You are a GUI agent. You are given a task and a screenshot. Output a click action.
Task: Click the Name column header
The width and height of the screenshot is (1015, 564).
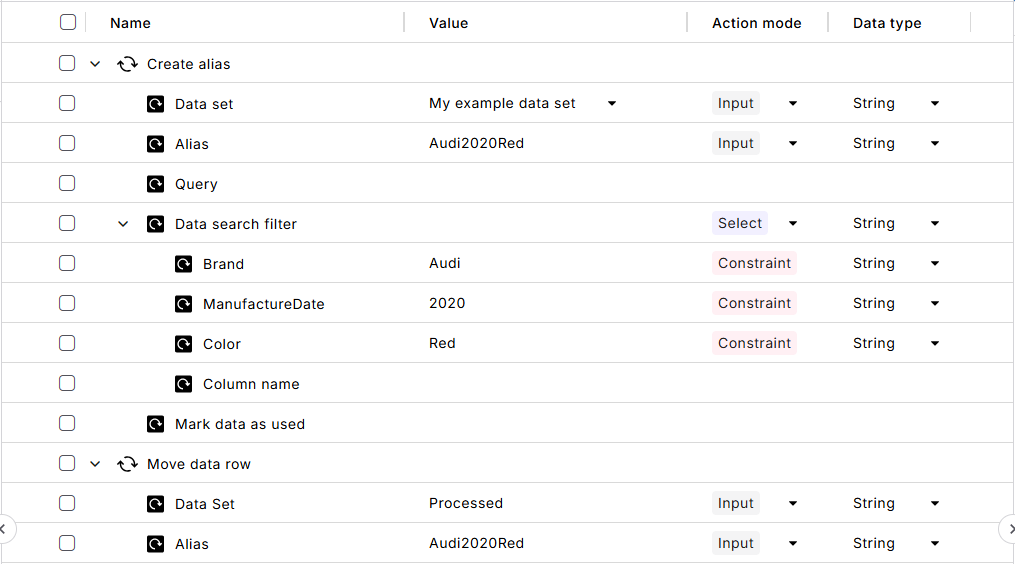pyautogui.click(x=130, y=23)
